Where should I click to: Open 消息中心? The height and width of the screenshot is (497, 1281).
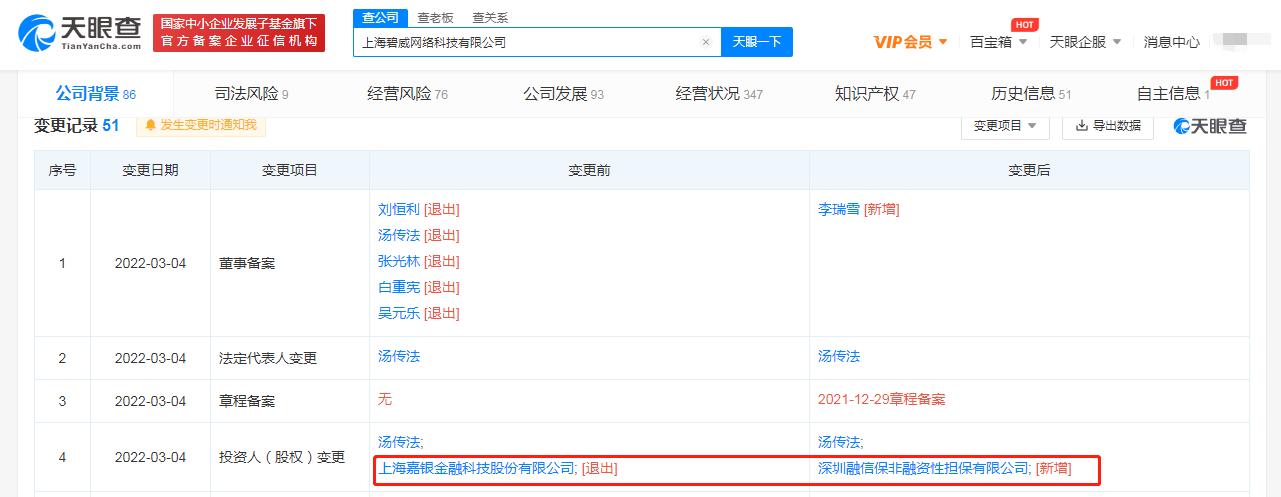click(1171, 42)
